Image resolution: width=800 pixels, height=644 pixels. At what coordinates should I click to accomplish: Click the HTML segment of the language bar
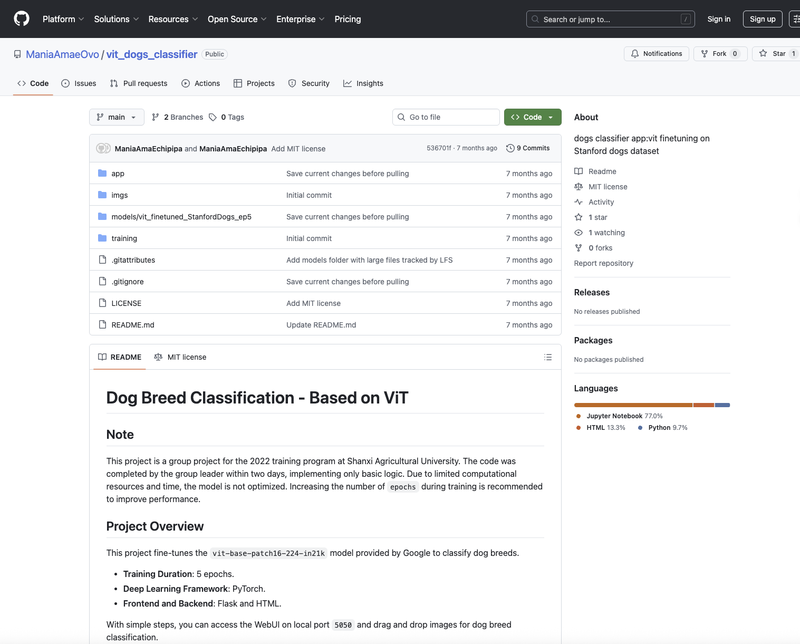(x=704, y=405)
